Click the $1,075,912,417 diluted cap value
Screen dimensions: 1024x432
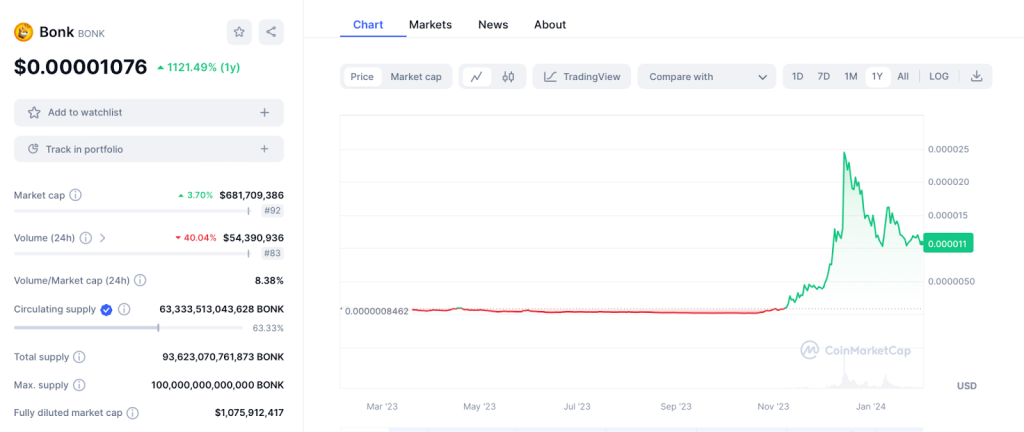249,413
